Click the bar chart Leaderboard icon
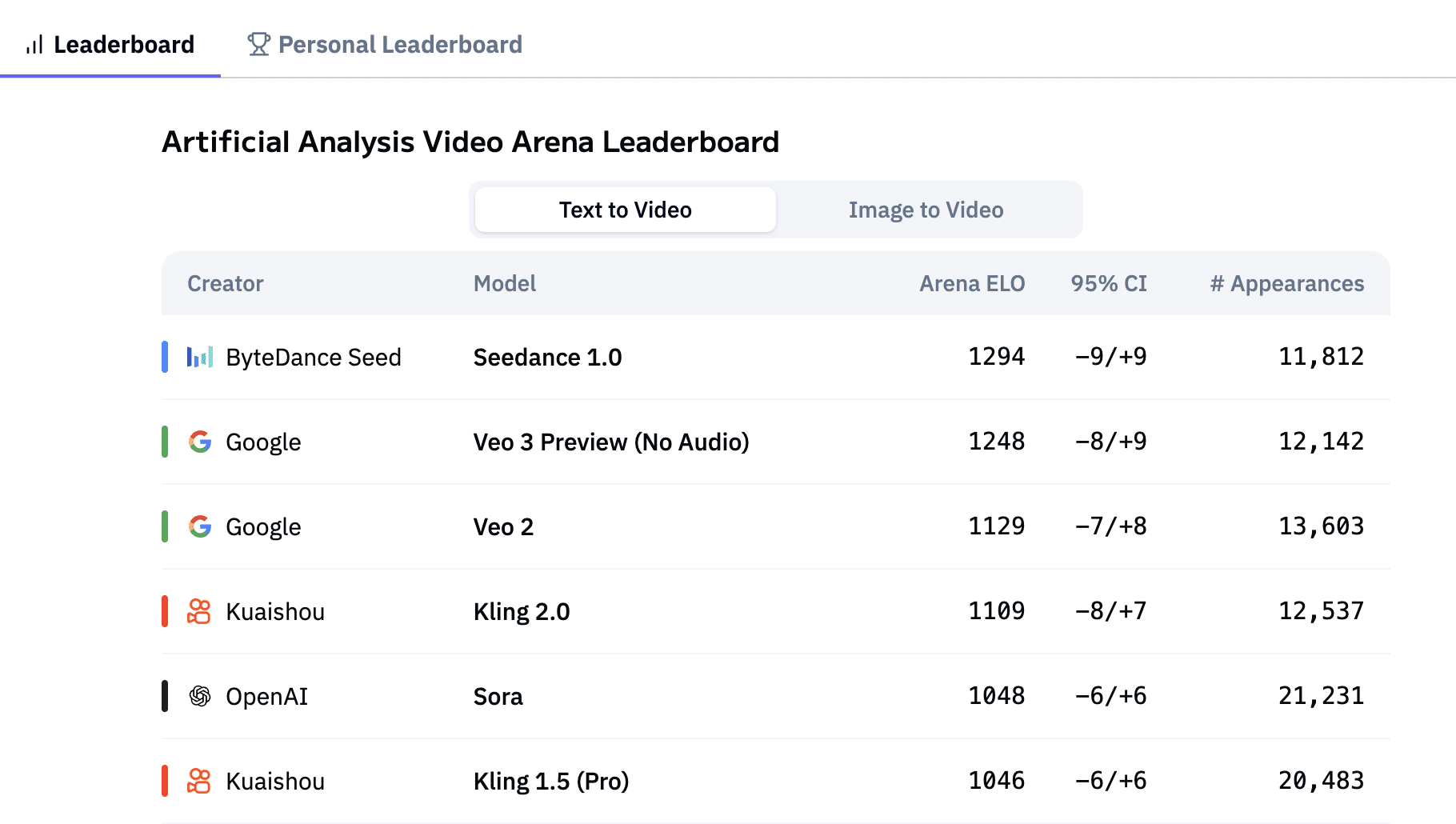The width and height of the screenshot is (1456, 824). [x=34, y=45]
